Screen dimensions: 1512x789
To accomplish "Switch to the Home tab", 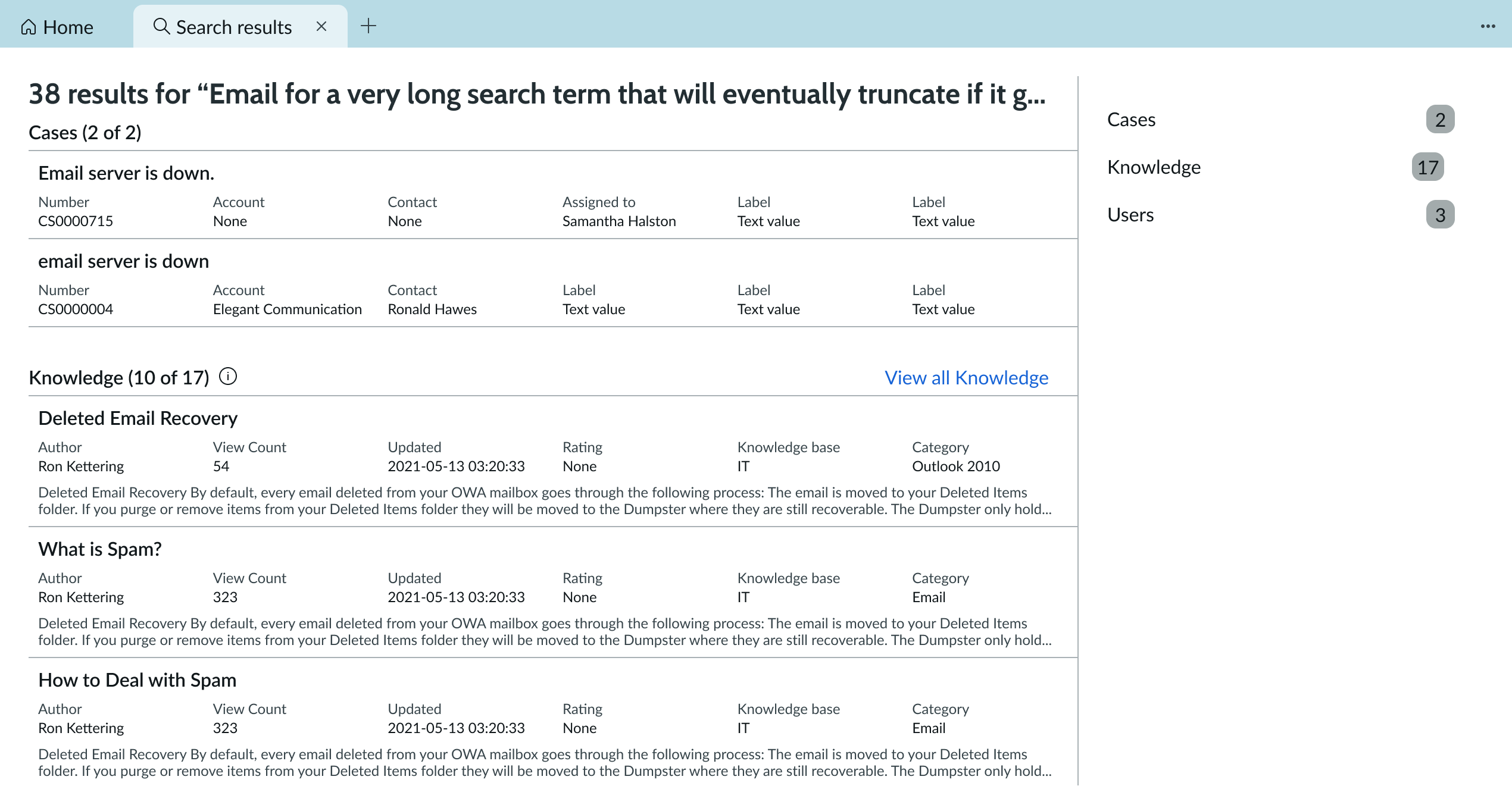I will [67, 26].
